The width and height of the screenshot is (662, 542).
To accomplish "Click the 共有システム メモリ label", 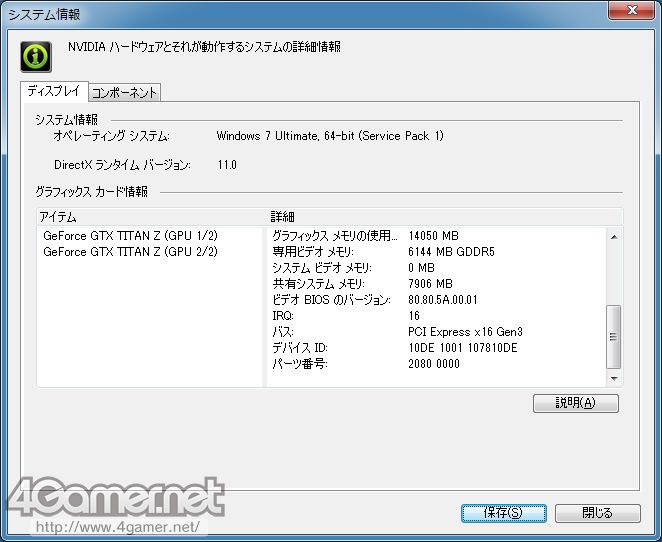I will tap(318, 284).
